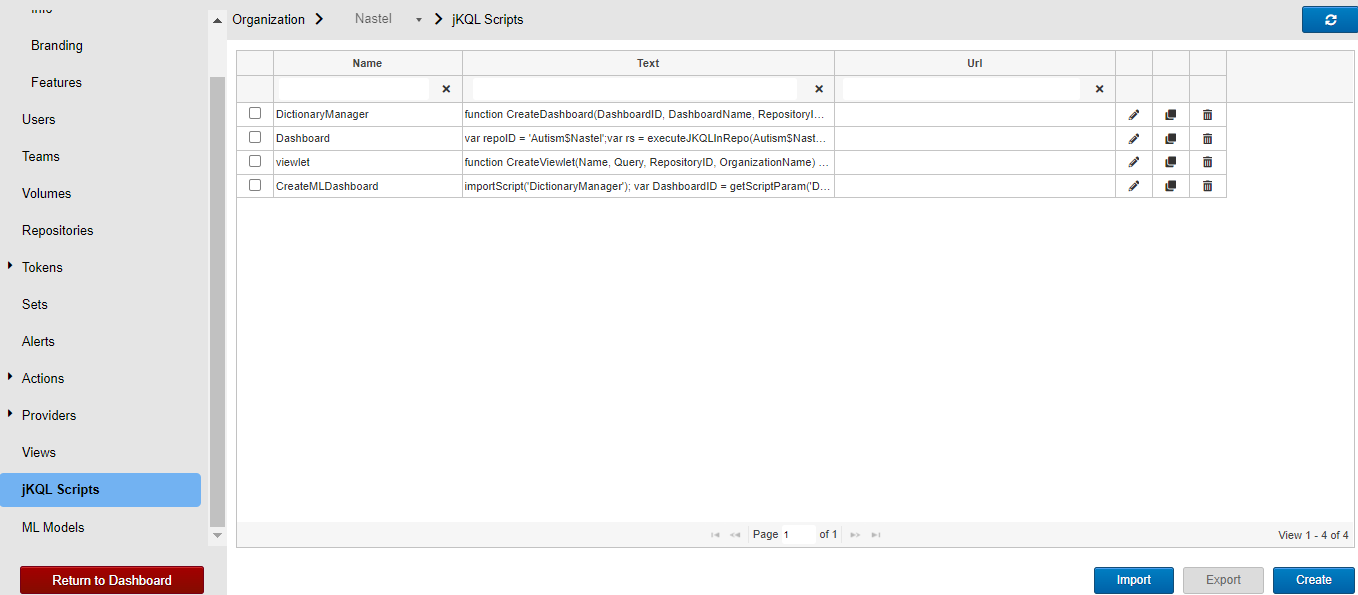Check the viewlet row checkbox
This screenshot has height=595, width=1358.
(x=255, y=160)
